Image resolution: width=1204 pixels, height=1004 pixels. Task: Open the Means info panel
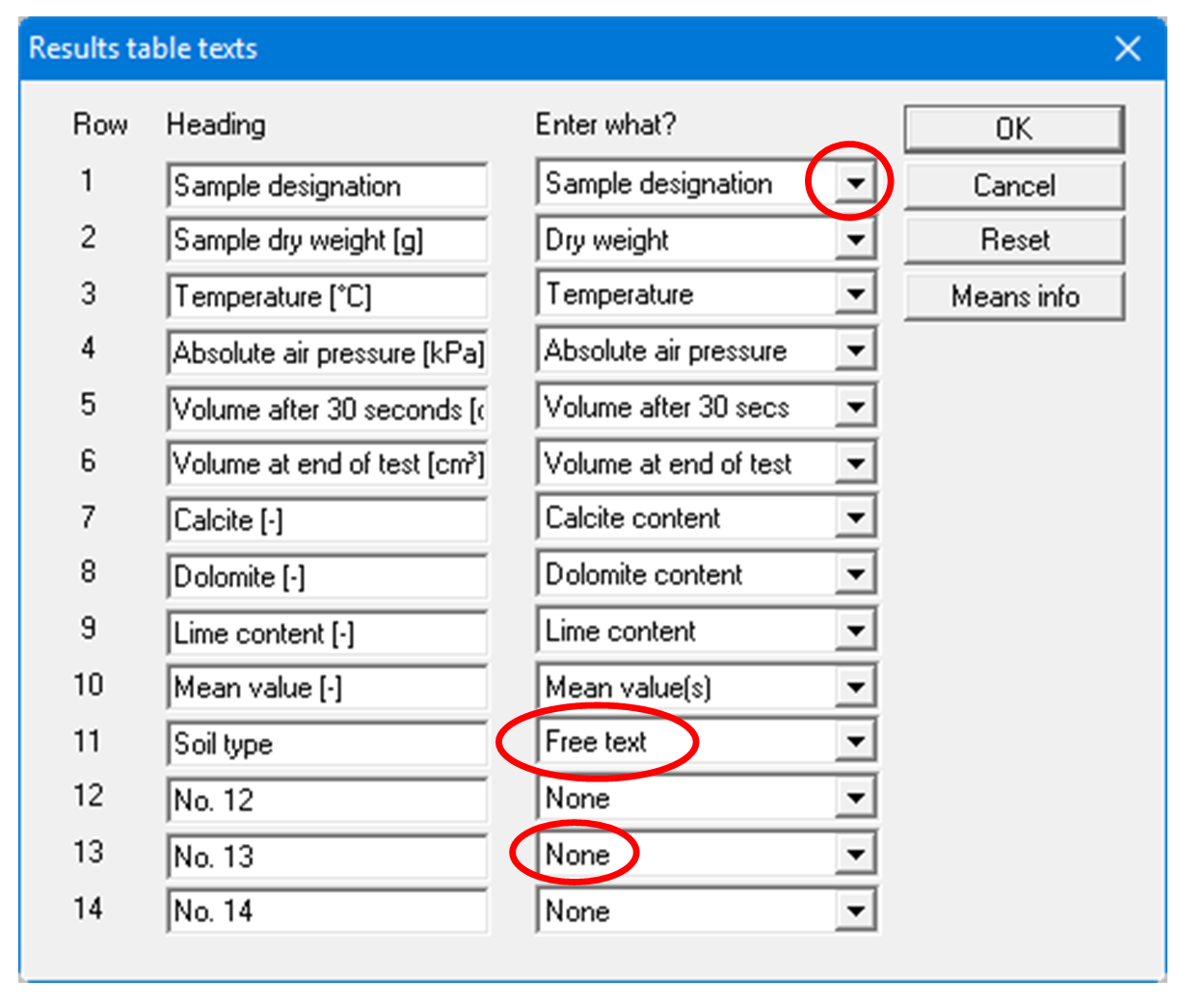click(1014, 296)
